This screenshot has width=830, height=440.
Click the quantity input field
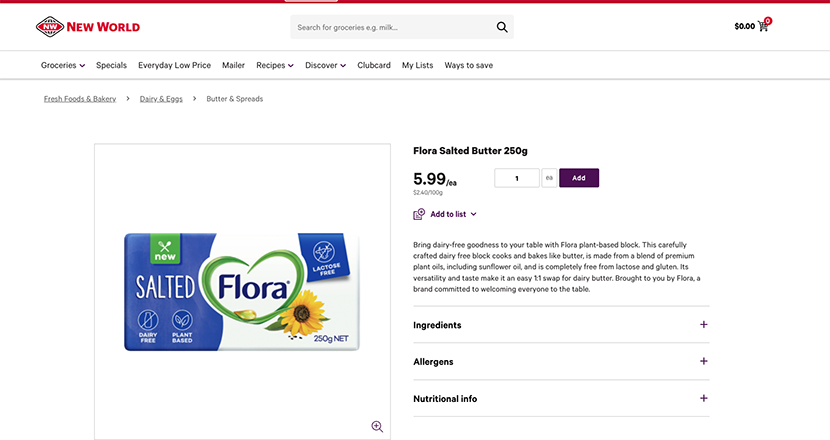pos(517,178)
